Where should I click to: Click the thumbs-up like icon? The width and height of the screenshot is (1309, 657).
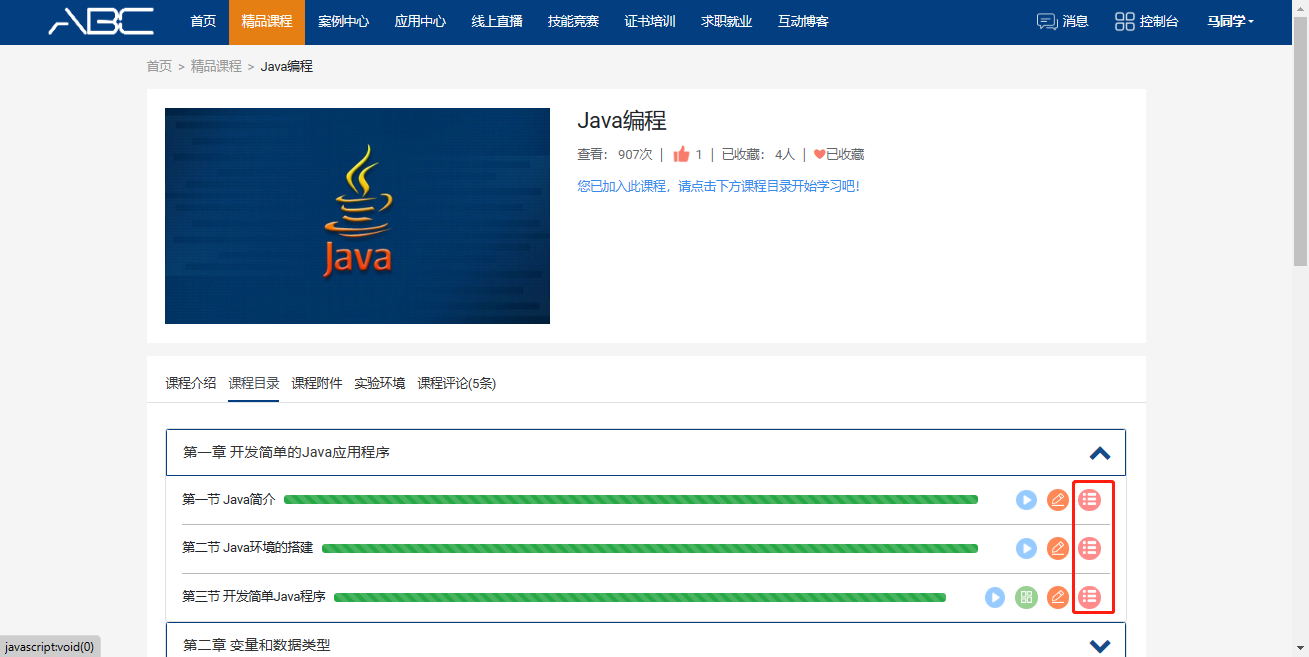click(681, 154)
